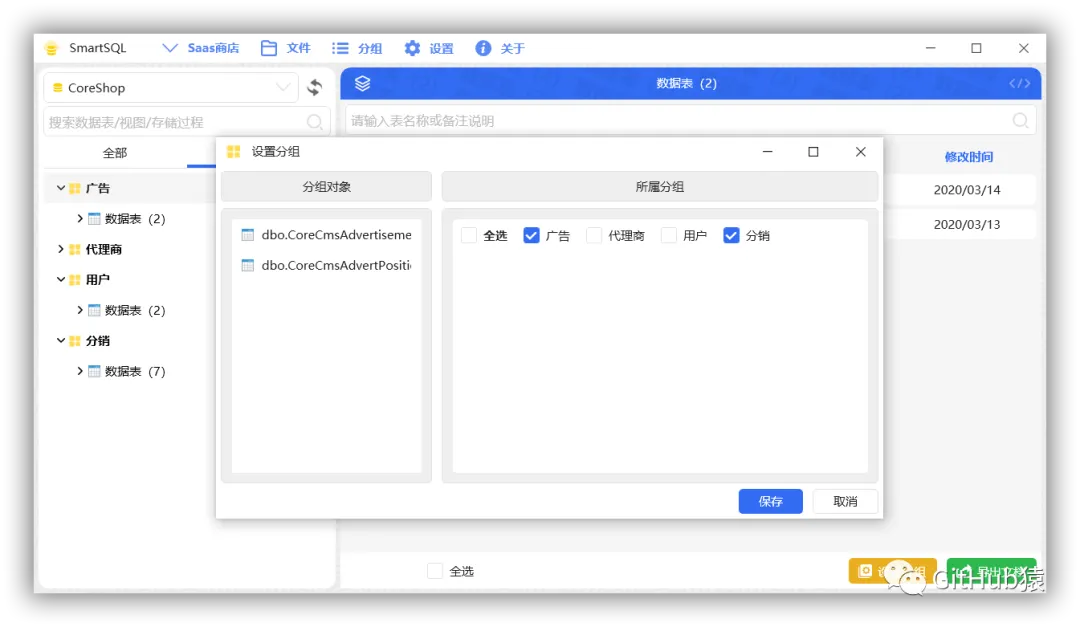Check the 代理商 group checkbox
The height and width of the screenshot is (627, 1080).
(x=594, y=235)
